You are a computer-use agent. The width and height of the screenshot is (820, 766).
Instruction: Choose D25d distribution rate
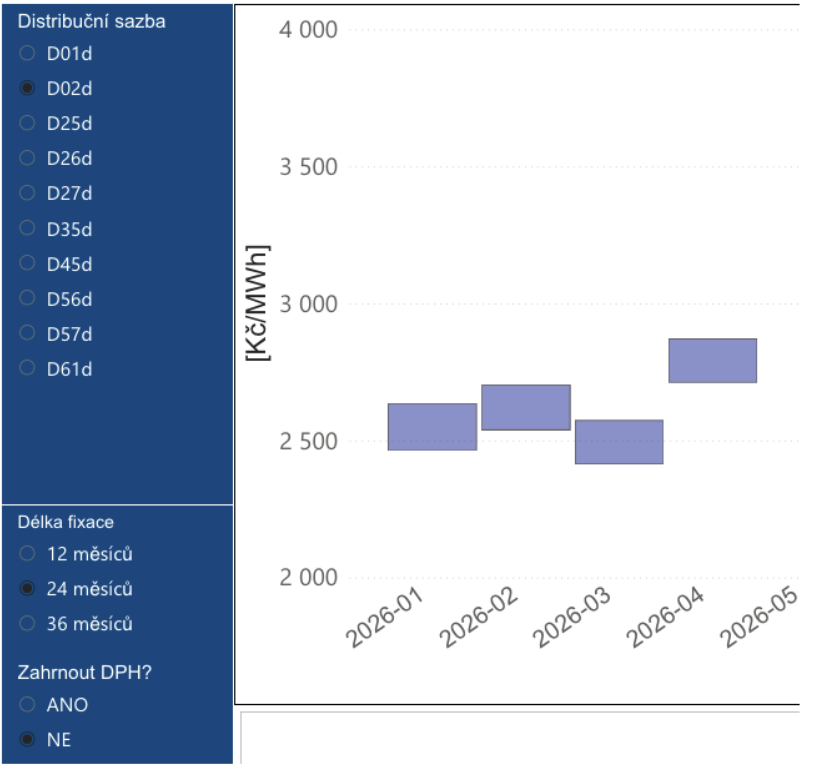(28, 123)
